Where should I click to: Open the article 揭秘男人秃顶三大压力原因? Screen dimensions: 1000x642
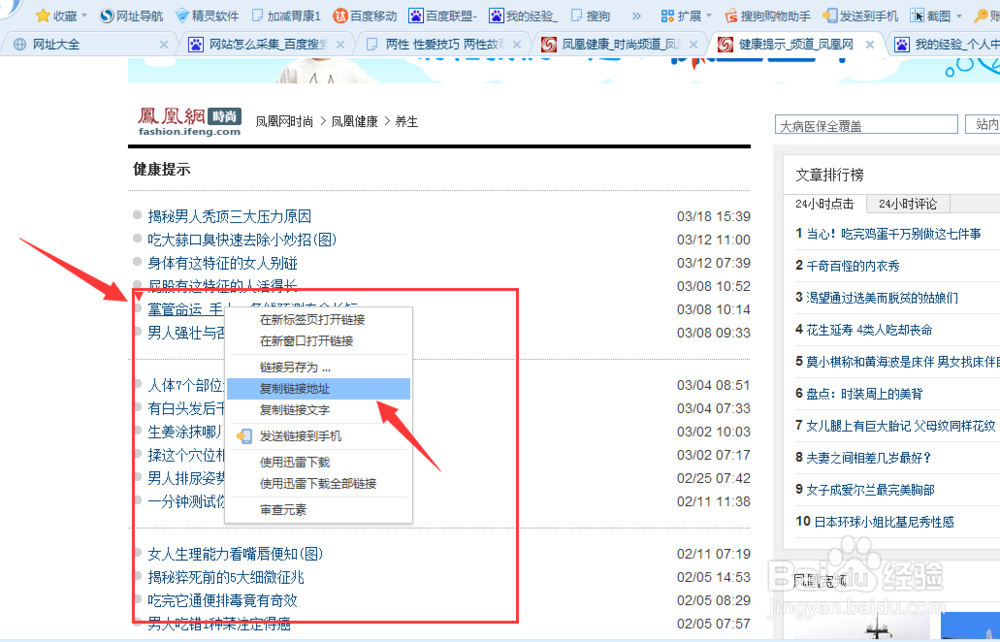coord(228,216)
